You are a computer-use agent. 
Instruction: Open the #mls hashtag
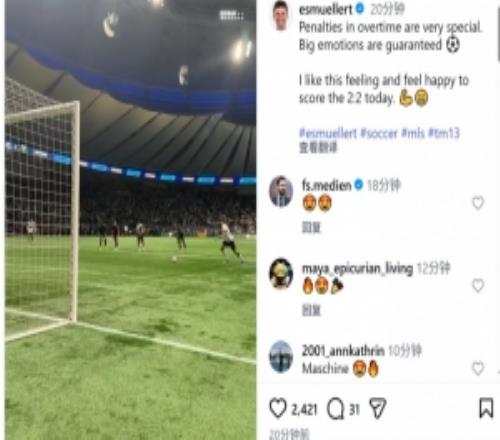(413, 133)
